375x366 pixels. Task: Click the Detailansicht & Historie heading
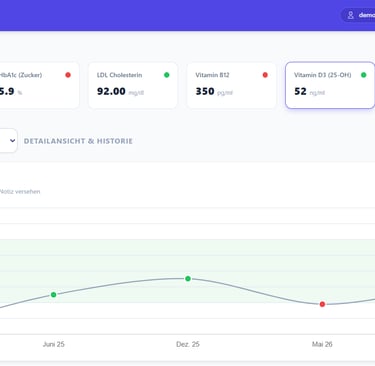78,141
